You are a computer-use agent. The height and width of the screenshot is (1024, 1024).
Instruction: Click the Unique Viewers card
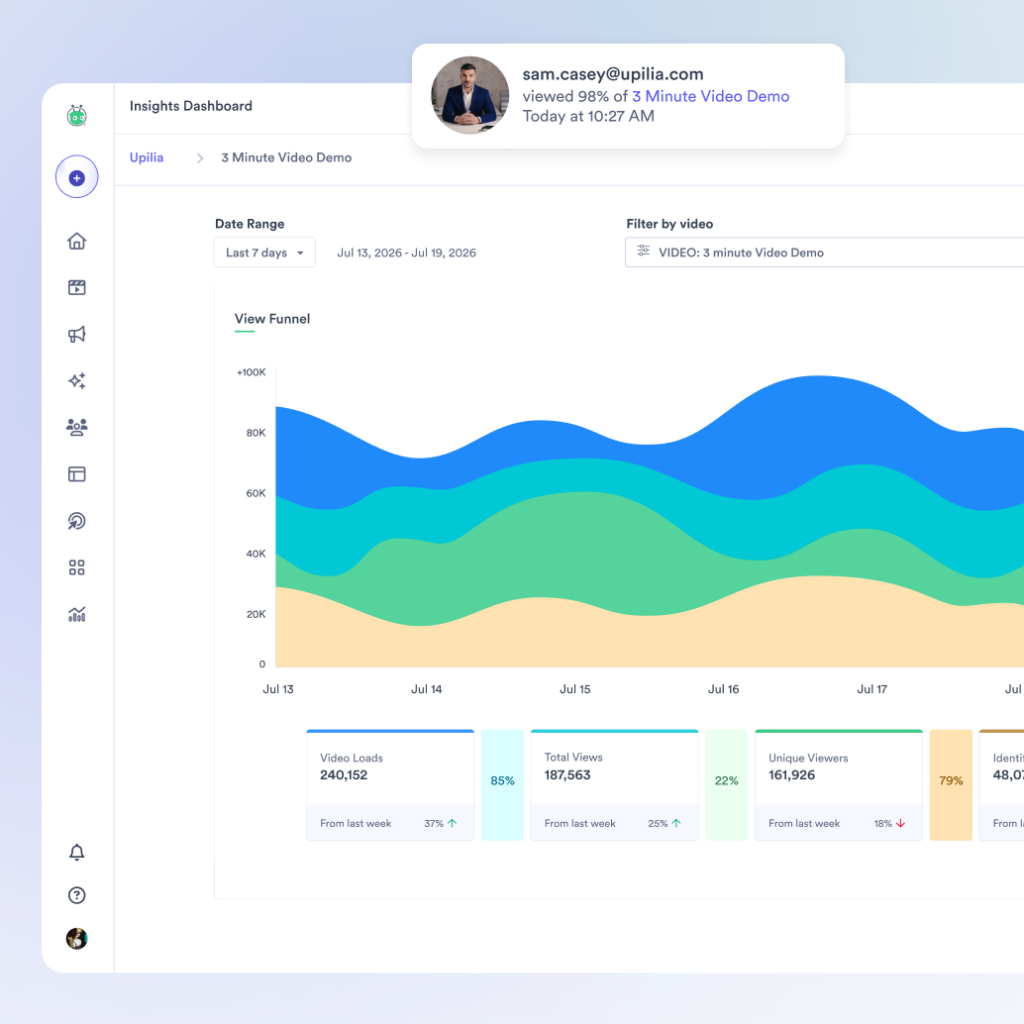click(x=839, y=785)
